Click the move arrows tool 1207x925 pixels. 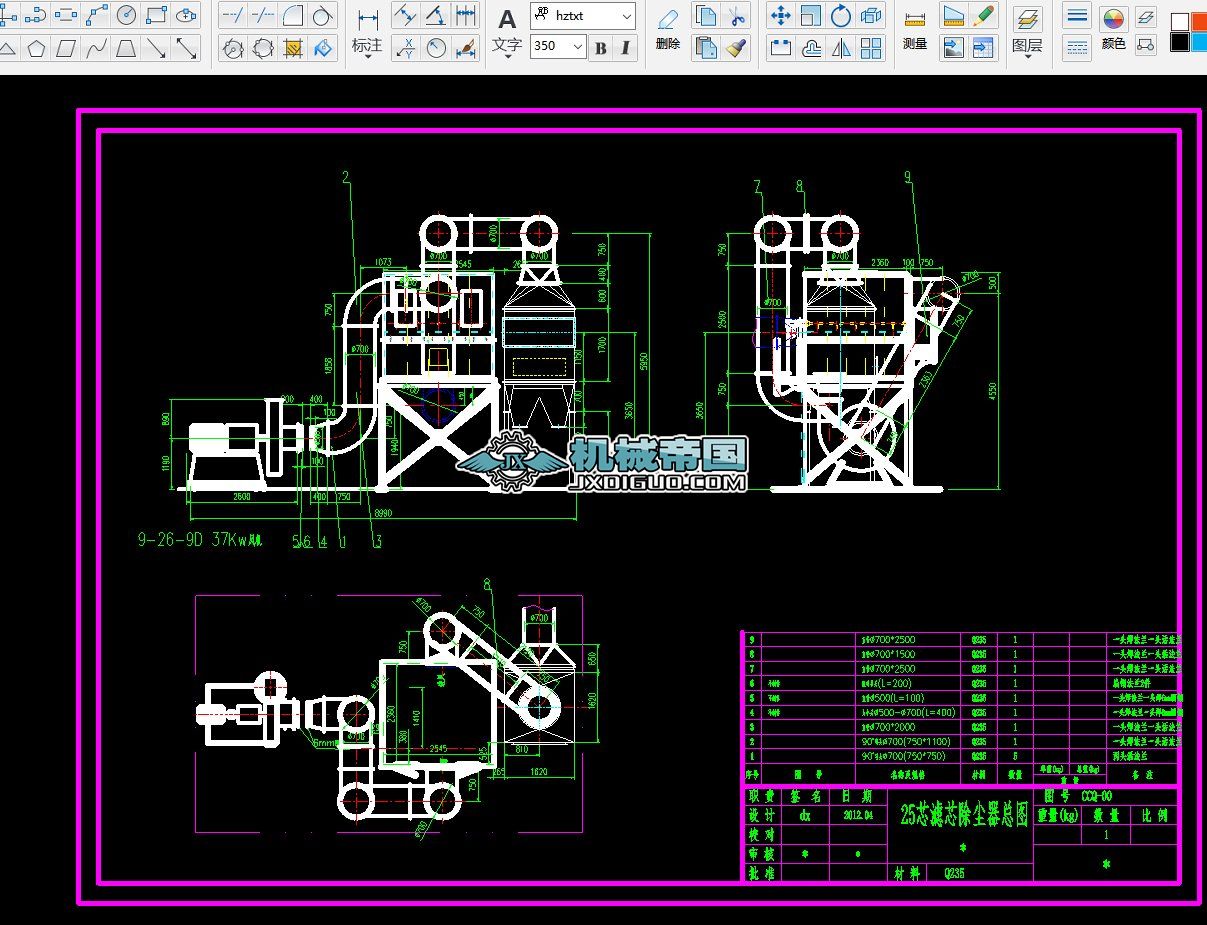coord(781,16)
